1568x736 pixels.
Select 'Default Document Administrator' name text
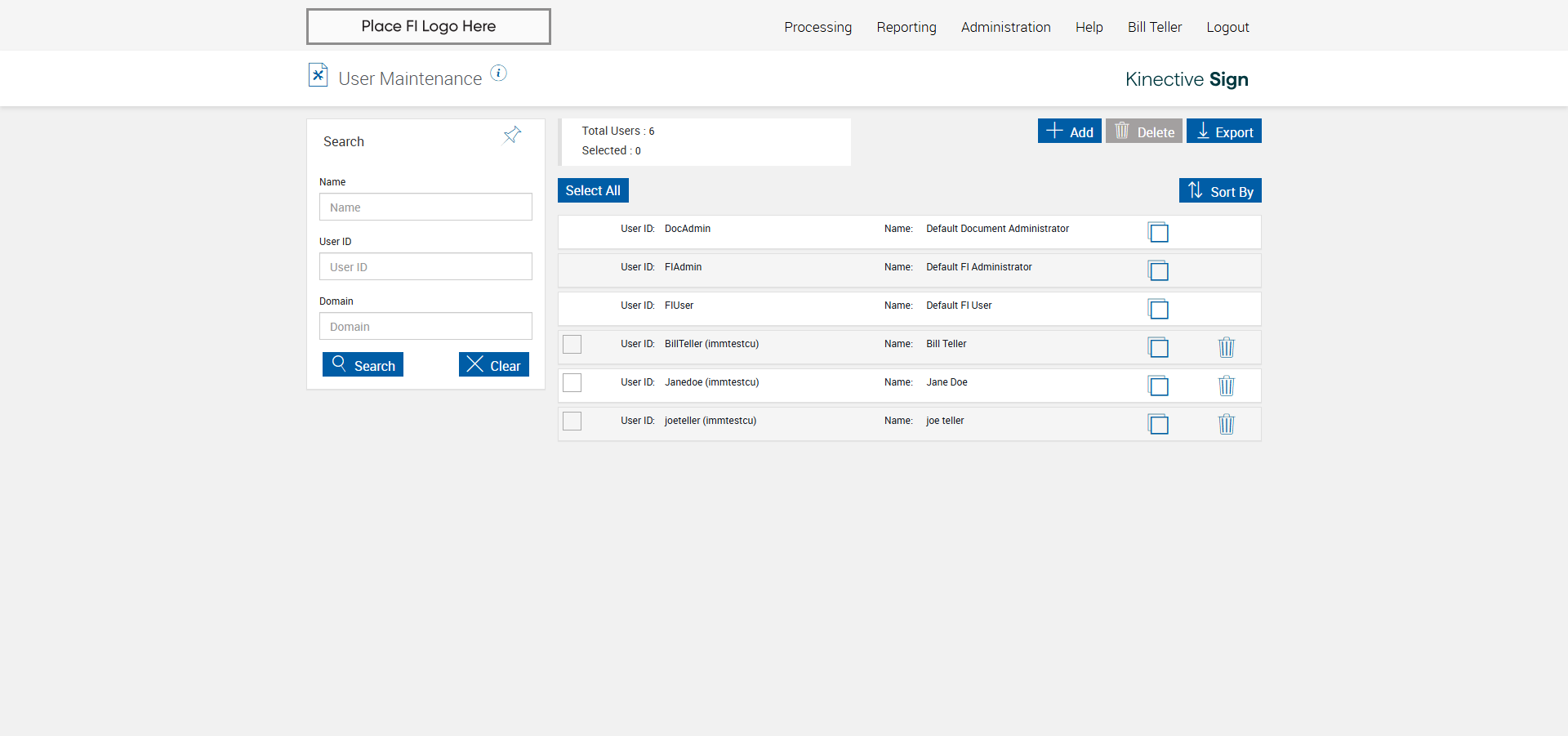(x=997, y=229)
